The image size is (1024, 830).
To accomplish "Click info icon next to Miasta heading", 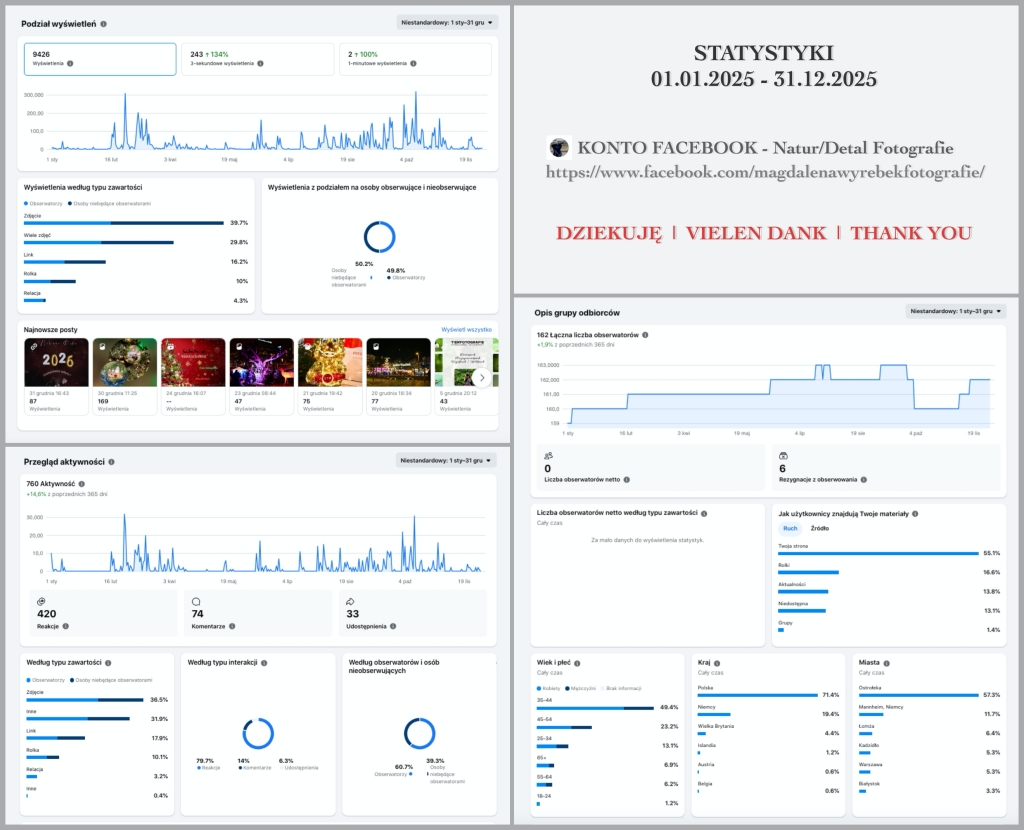I will tap(885, 663).
